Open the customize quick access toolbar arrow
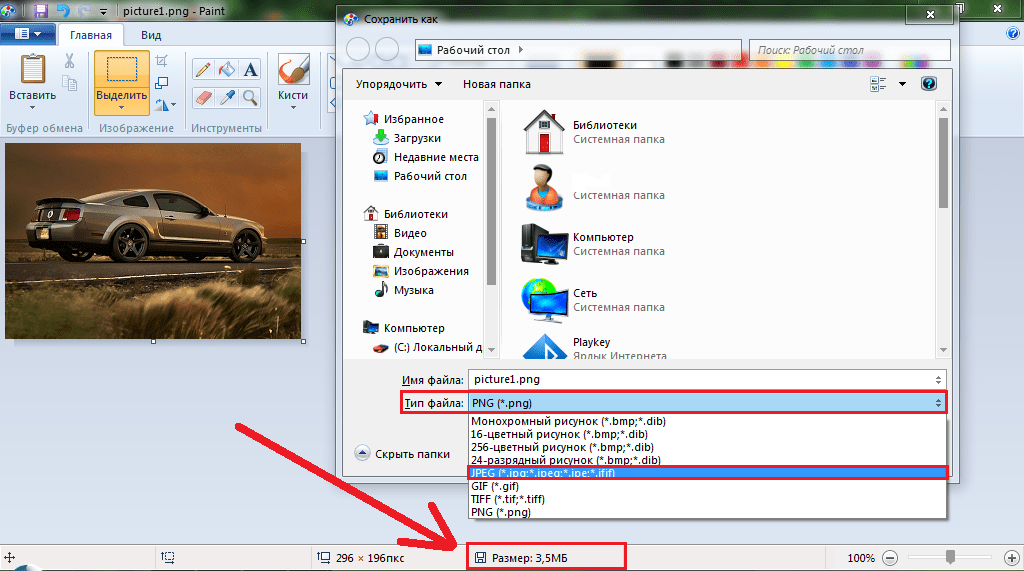Screen dimensions: 1024x571 [x=103, y=11]
